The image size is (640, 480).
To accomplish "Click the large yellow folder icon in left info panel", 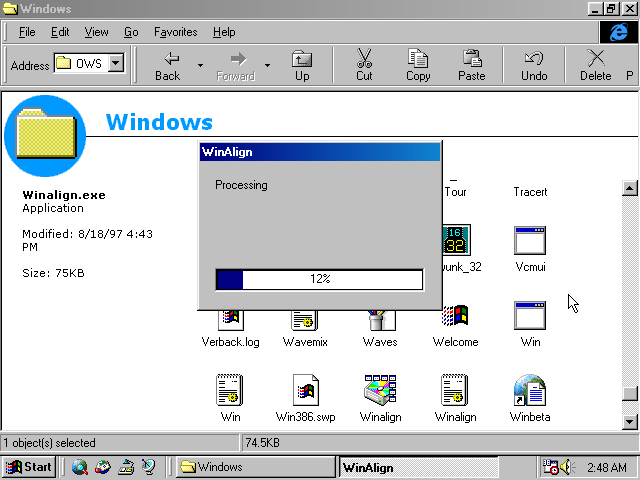I will click(45, 133).
